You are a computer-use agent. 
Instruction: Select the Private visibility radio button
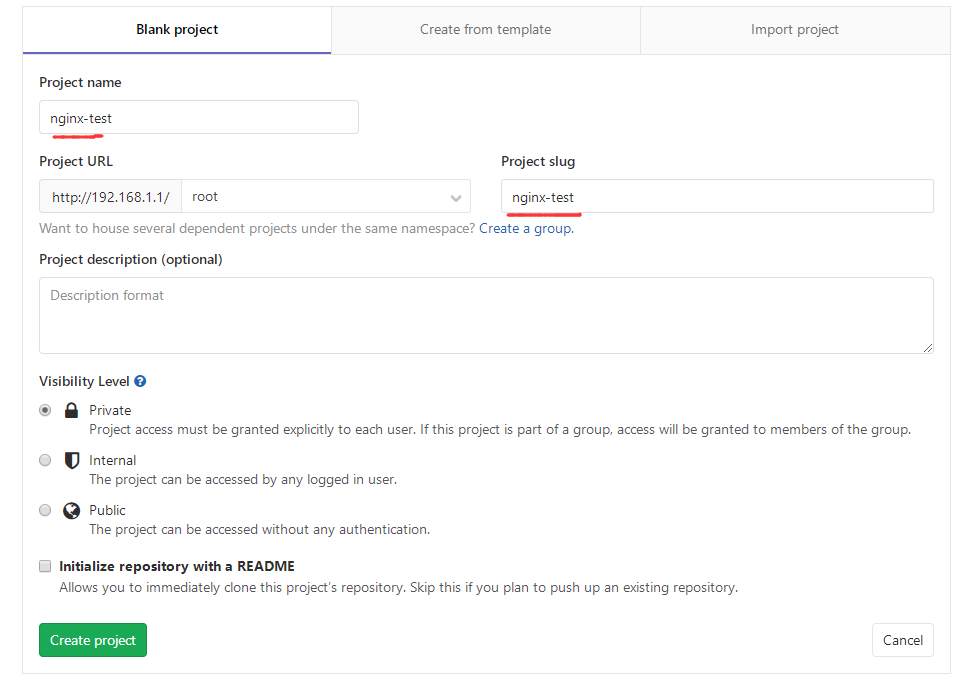[45, 410]
